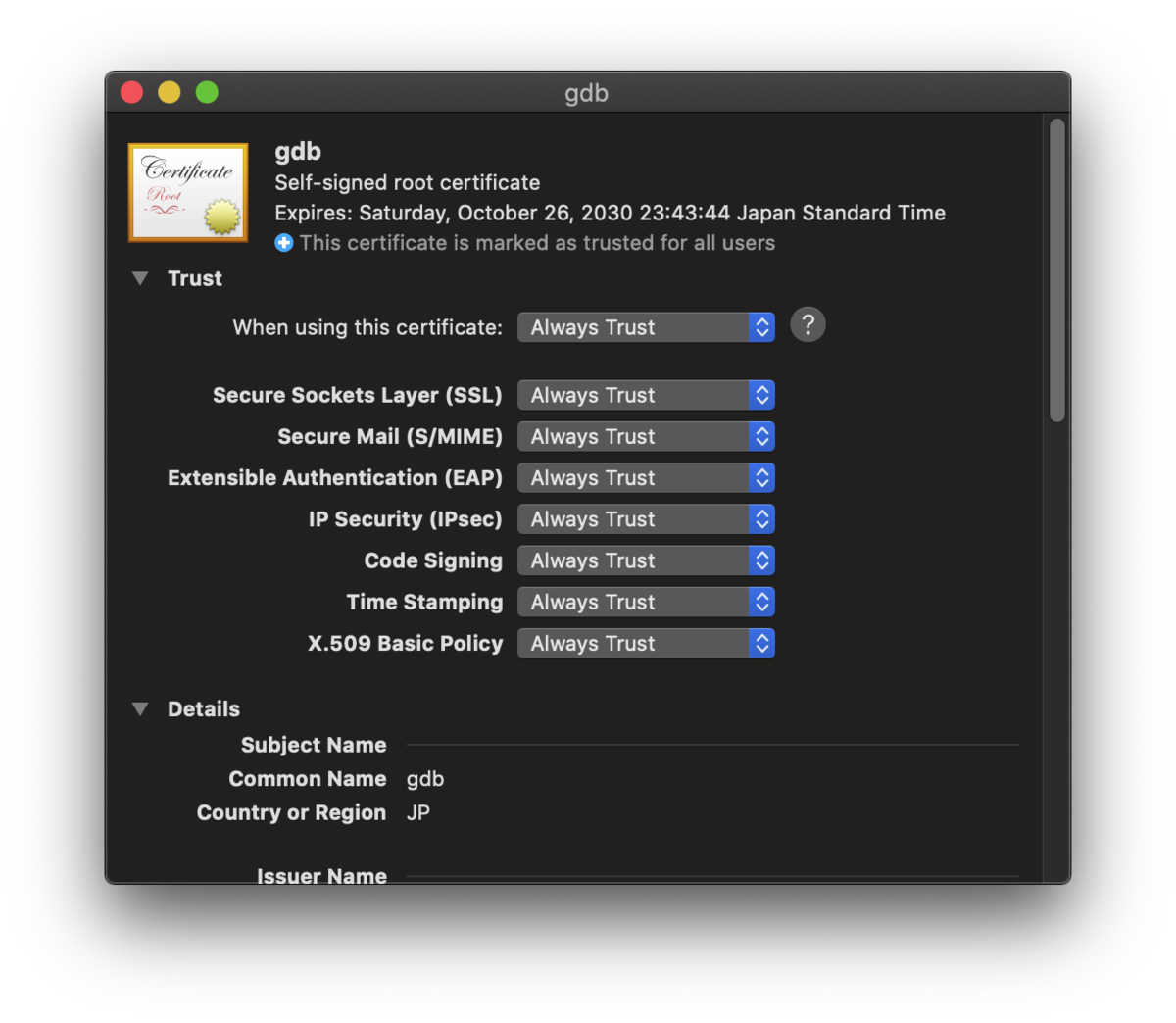This screenshot has height=1023, width=1176.
Task: Click the trusted for all users message
Action: click(x=537, y=243)
